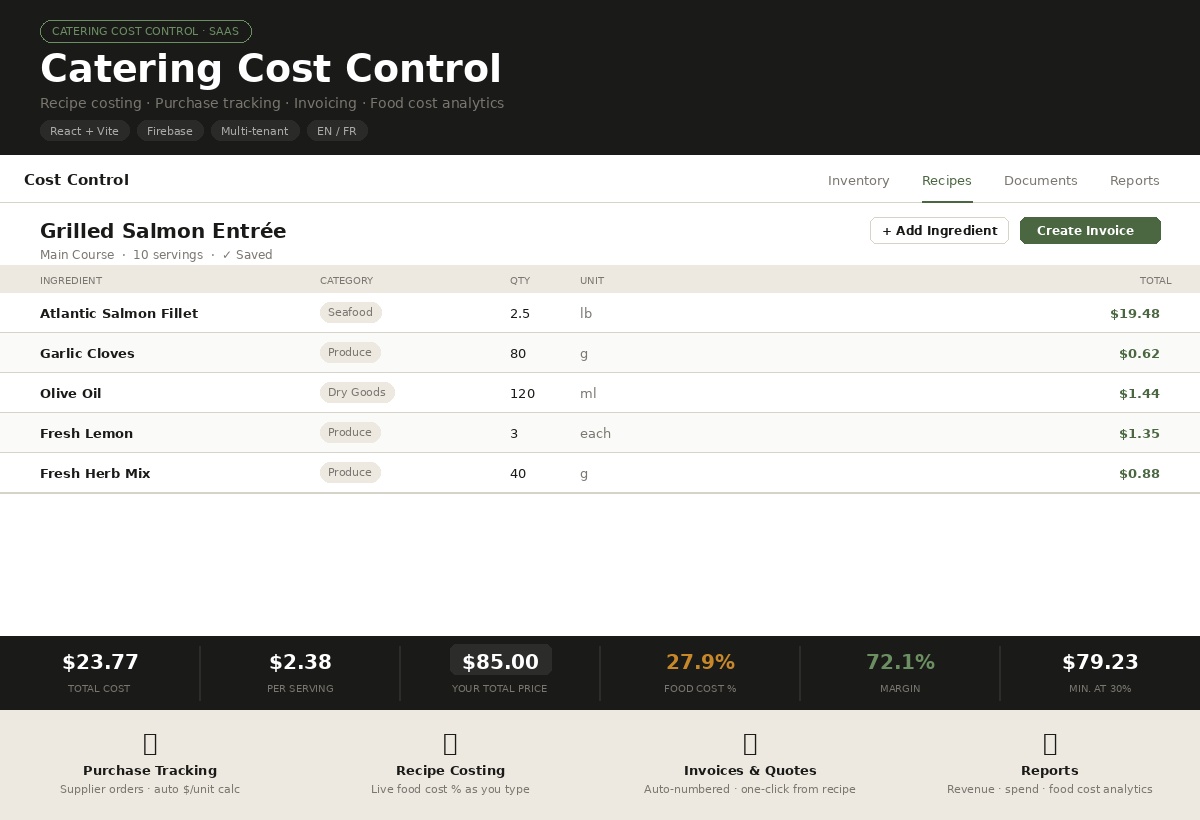Viewport: 1200px width, 820px height.
Task: Click the Grilled Salmon Entrée recipe title
Action: [x=163, y=231]
